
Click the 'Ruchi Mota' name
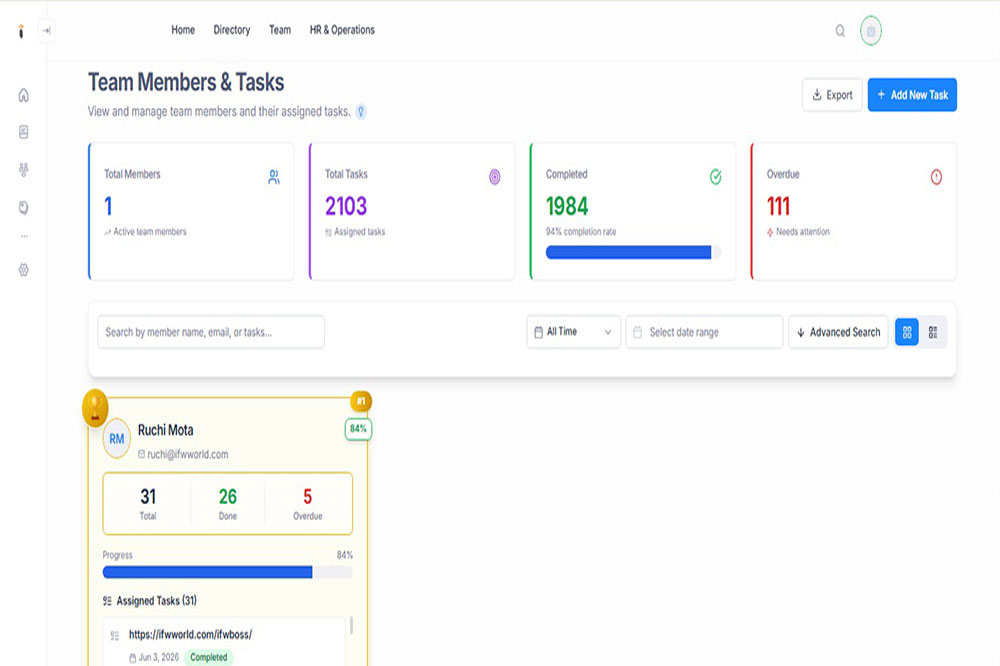166,430
